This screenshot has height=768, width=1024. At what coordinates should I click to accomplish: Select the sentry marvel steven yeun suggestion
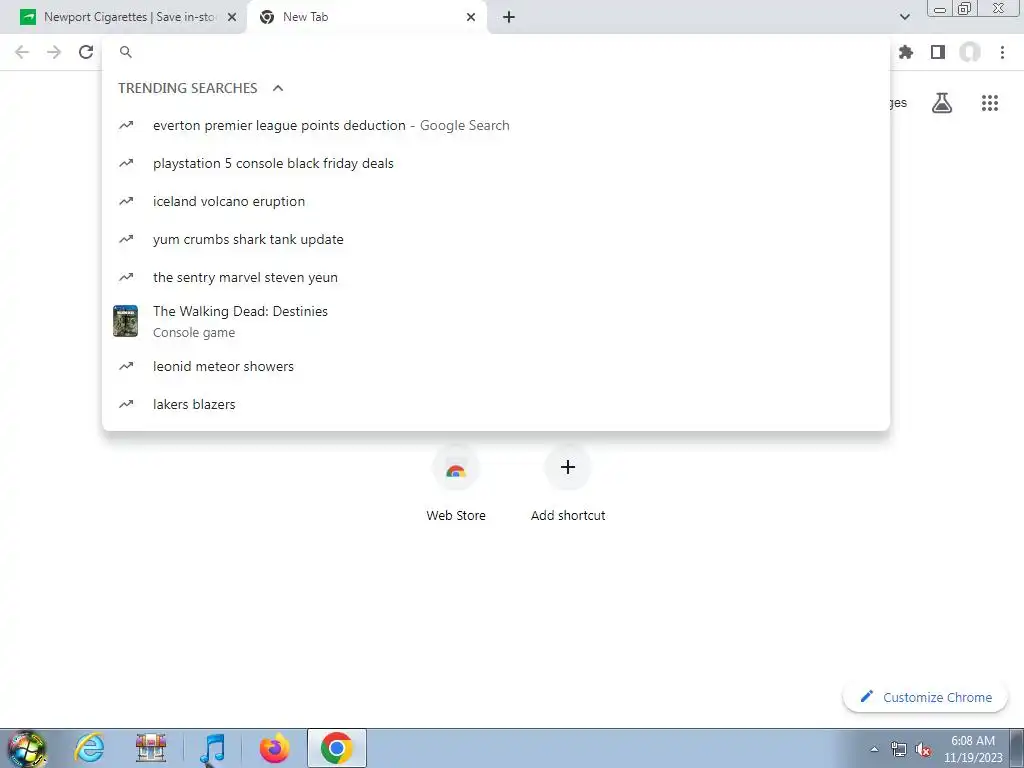click(496, 277)
